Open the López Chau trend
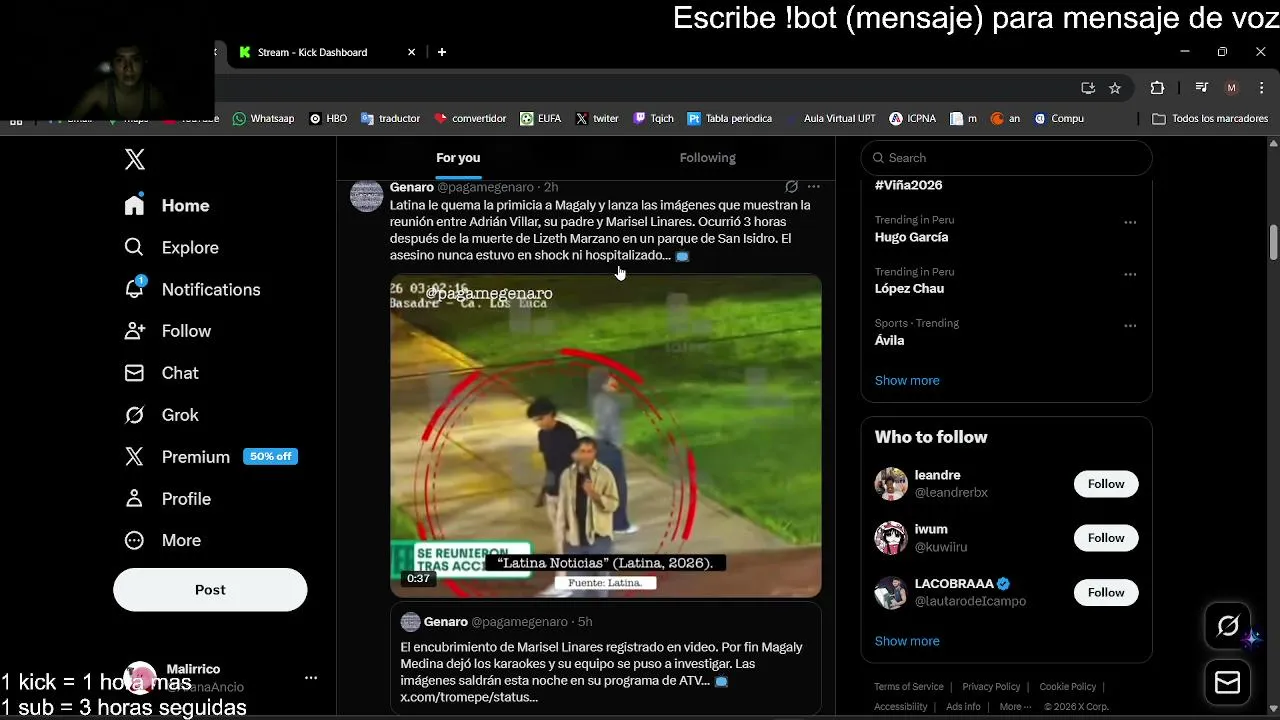The width and height of the screenshot is (1280, 720). tap(909, 288)
